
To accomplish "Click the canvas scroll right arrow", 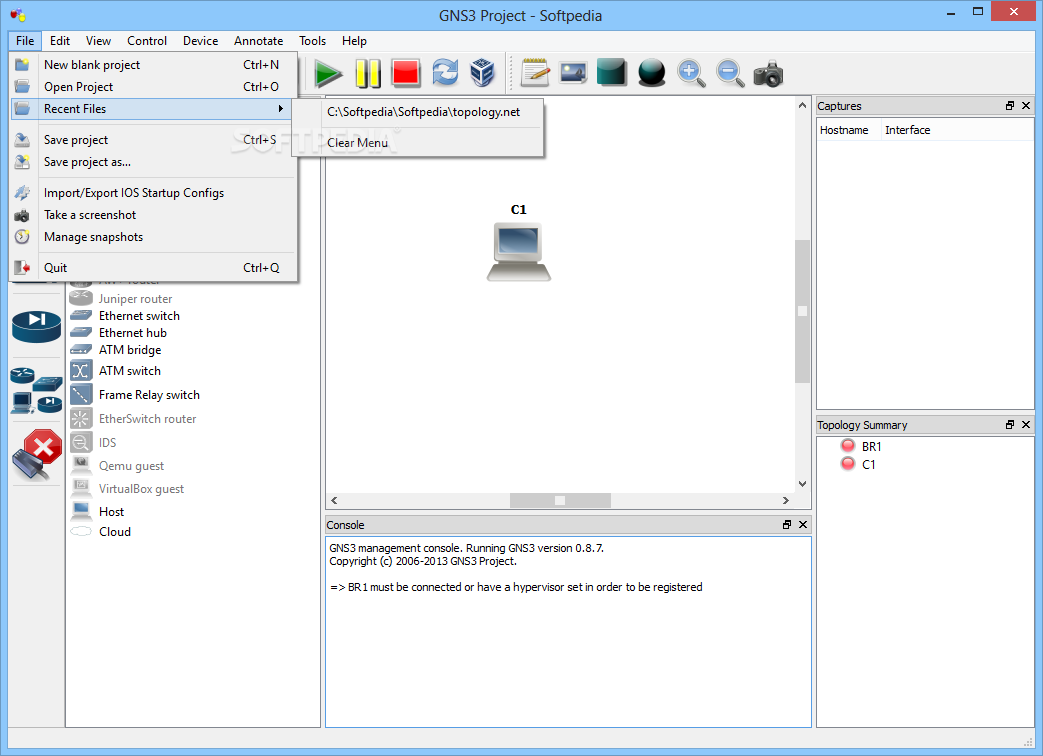I will [x=786, y=501].
